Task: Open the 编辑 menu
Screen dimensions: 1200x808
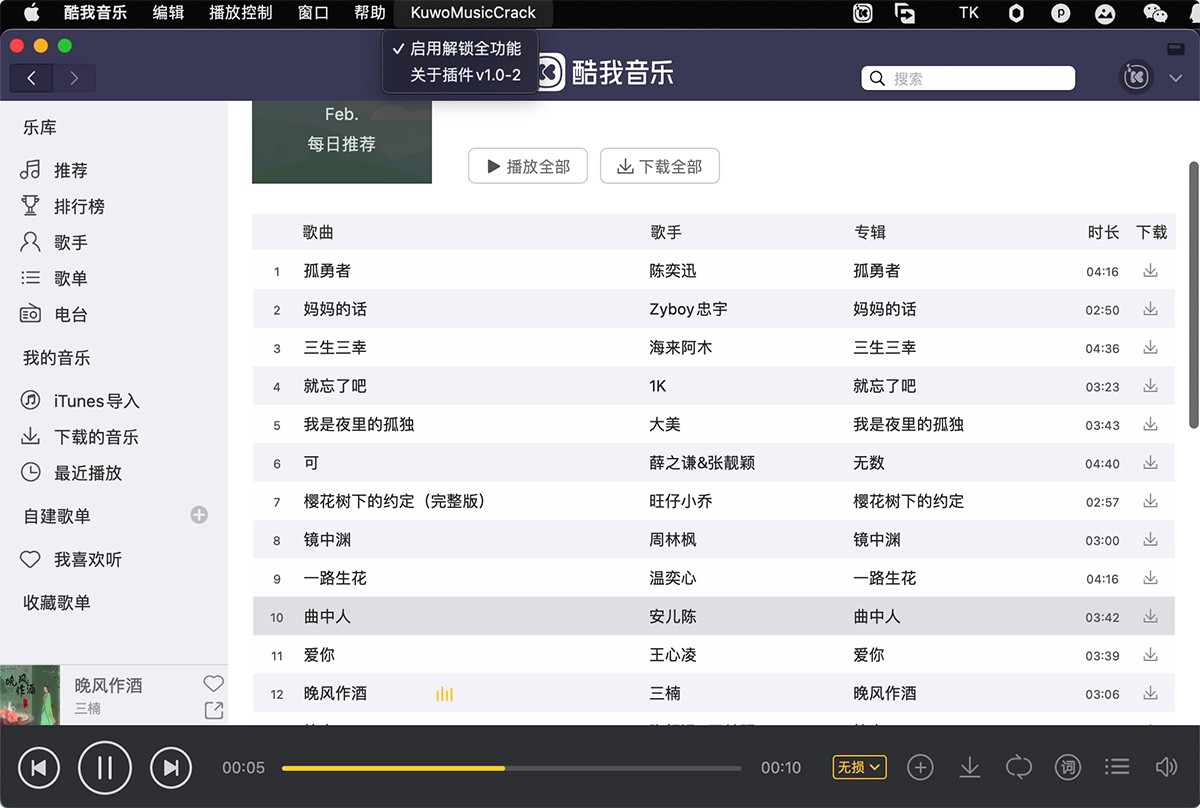Action: point(168,13)
